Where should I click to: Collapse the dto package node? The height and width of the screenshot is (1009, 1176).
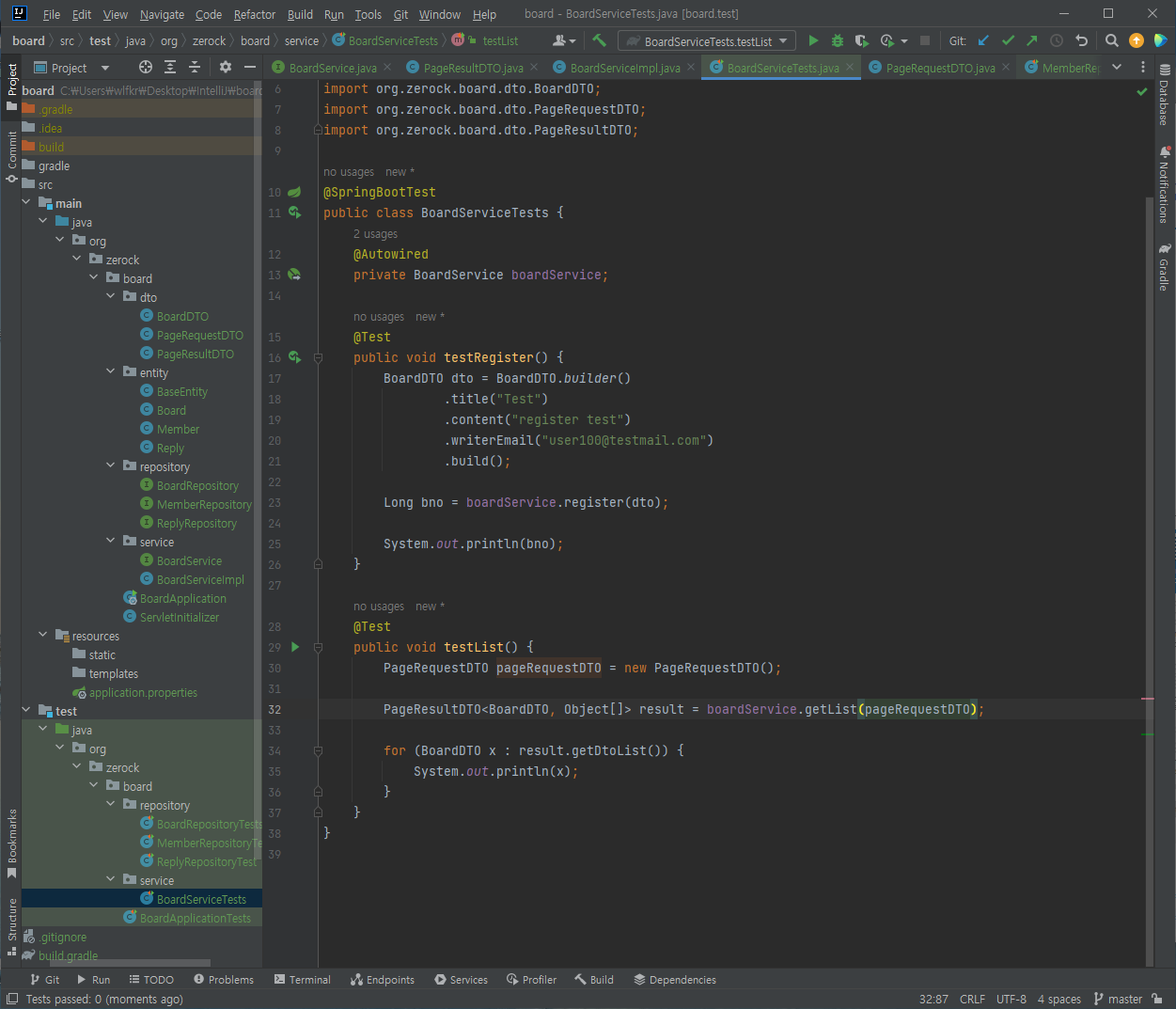click(111, 297)
